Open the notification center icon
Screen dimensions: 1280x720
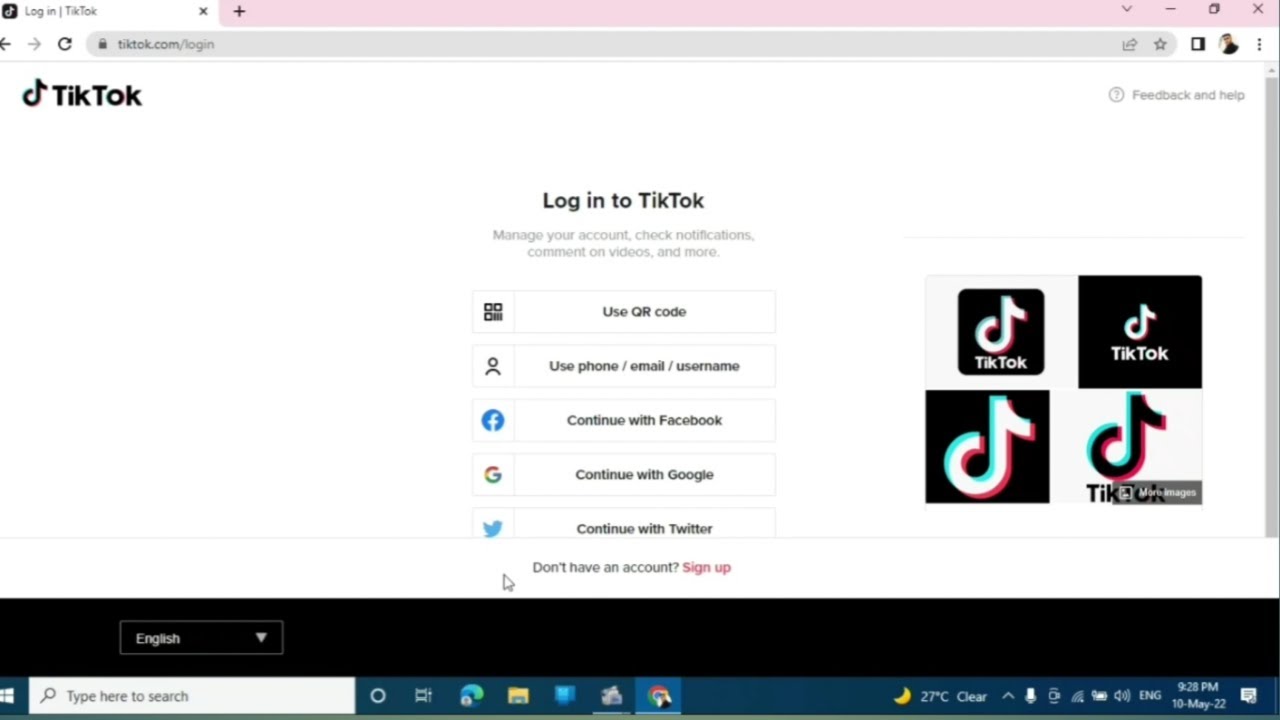pos(1249,696)
